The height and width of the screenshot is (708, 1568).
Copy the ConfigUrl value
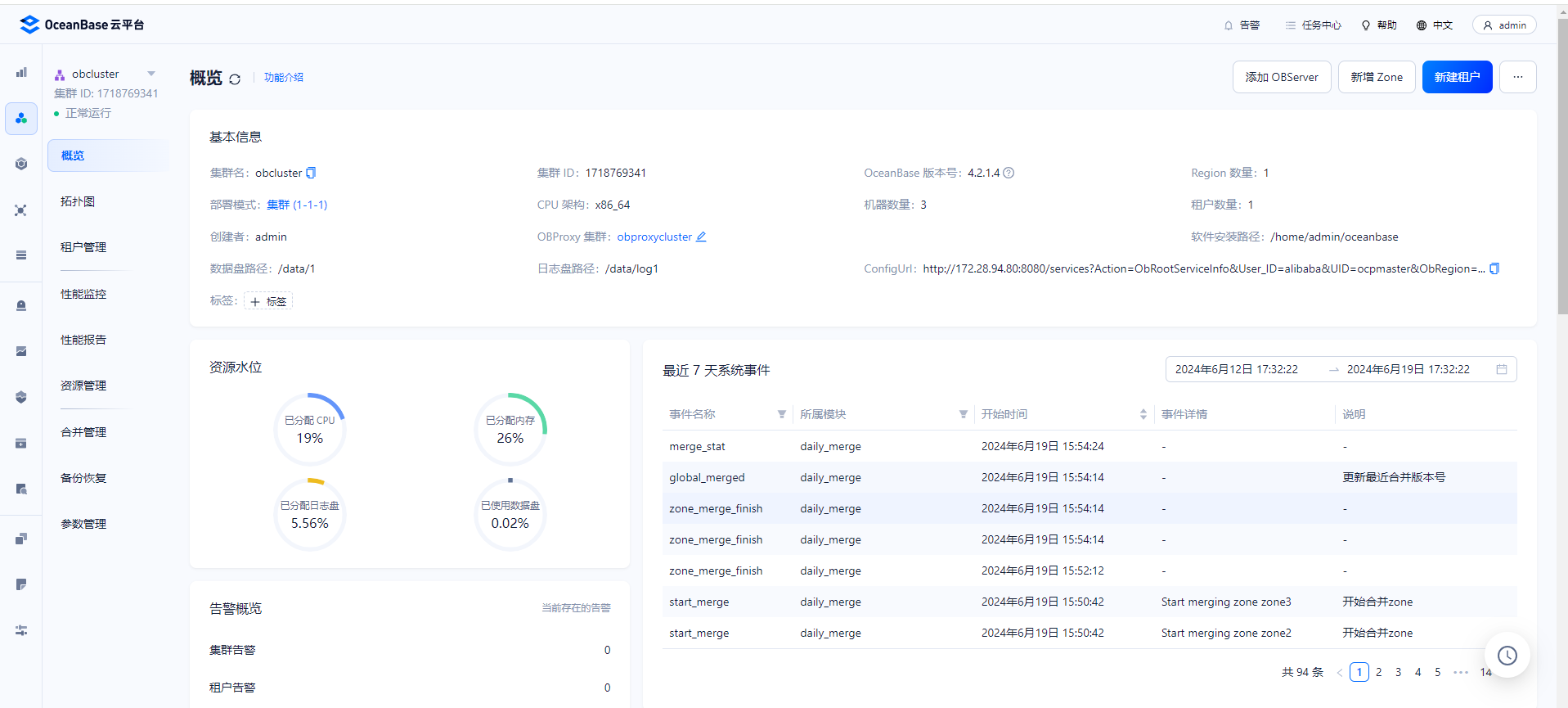click(x=1494, y=268)
